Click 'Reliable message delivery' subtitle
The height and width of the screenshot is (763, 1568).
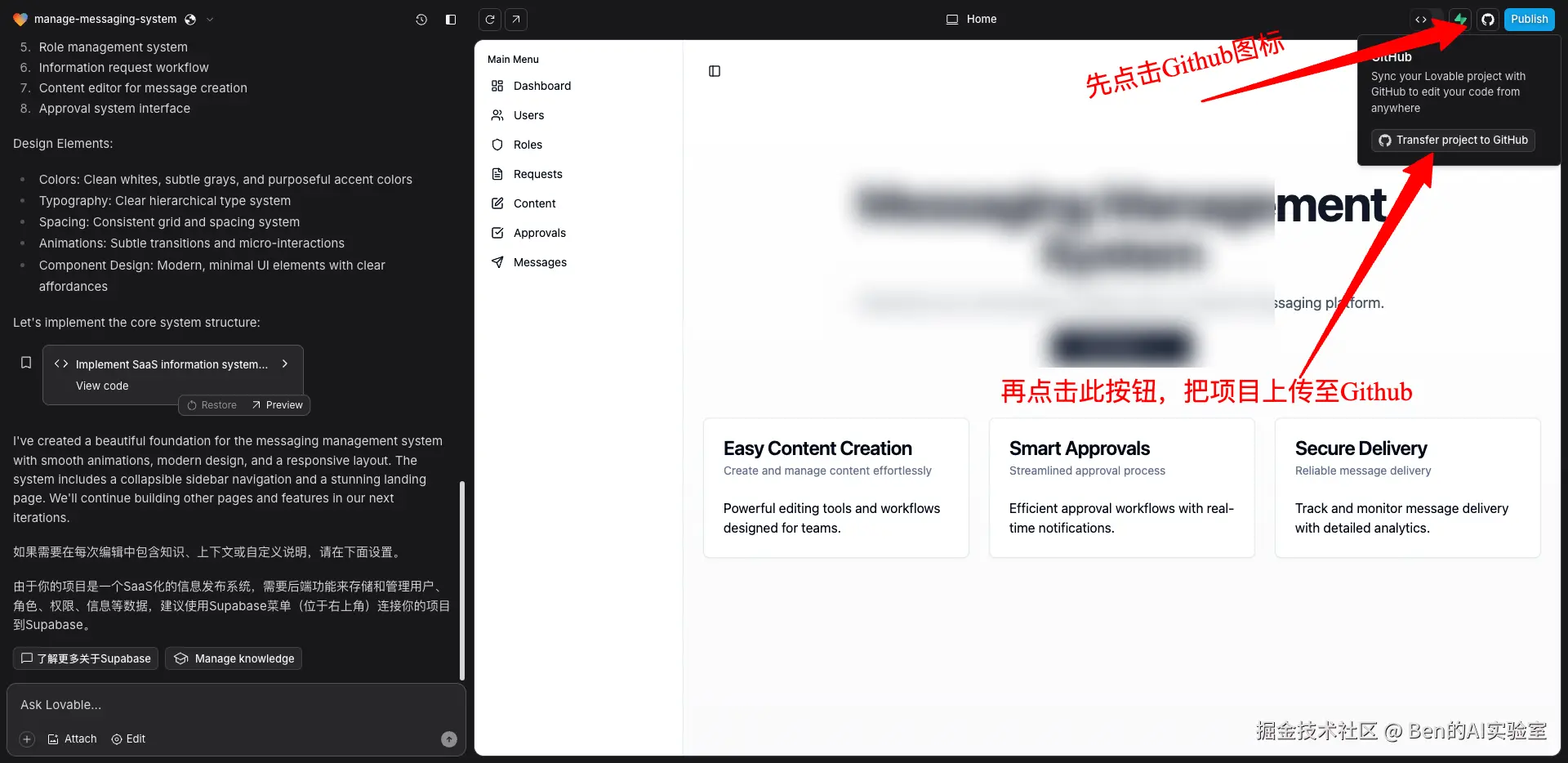1363,471
